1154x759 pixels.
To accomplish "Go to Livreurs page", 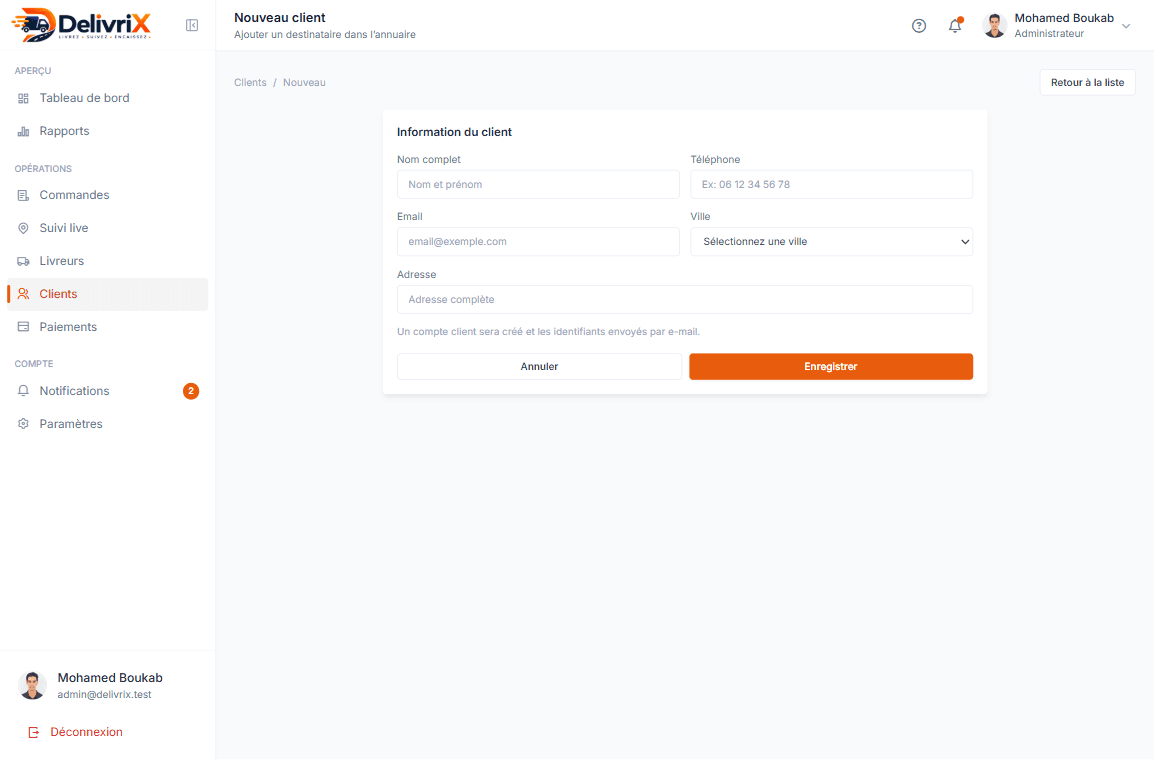I will 107,261.
